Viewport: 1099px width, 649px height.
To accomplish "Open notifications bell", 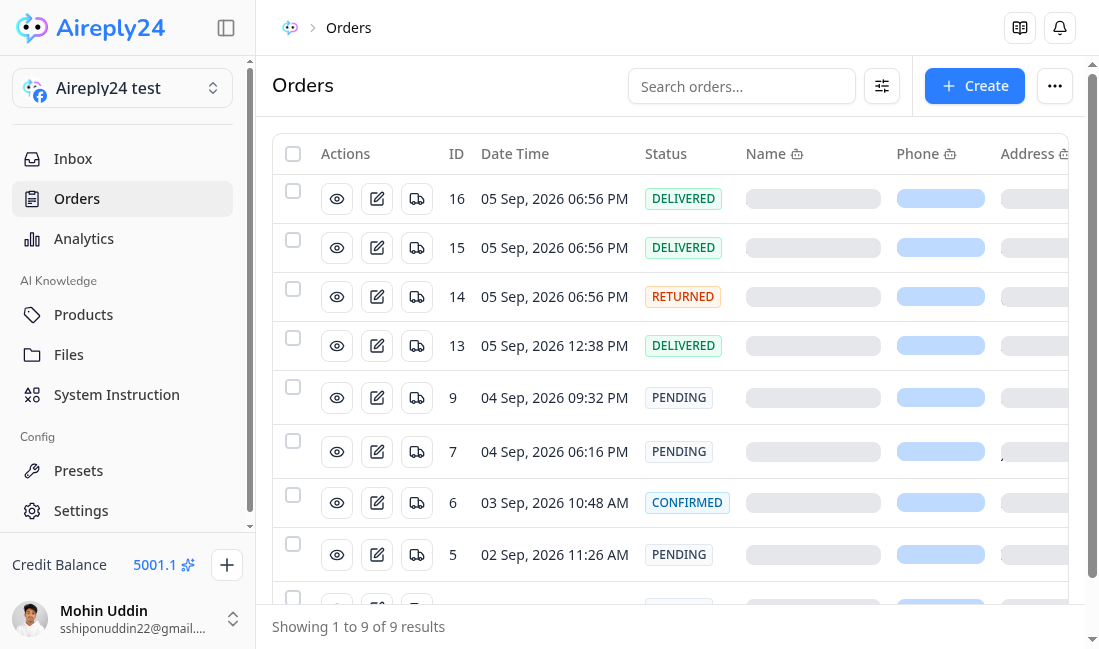I will [1060, 28].
